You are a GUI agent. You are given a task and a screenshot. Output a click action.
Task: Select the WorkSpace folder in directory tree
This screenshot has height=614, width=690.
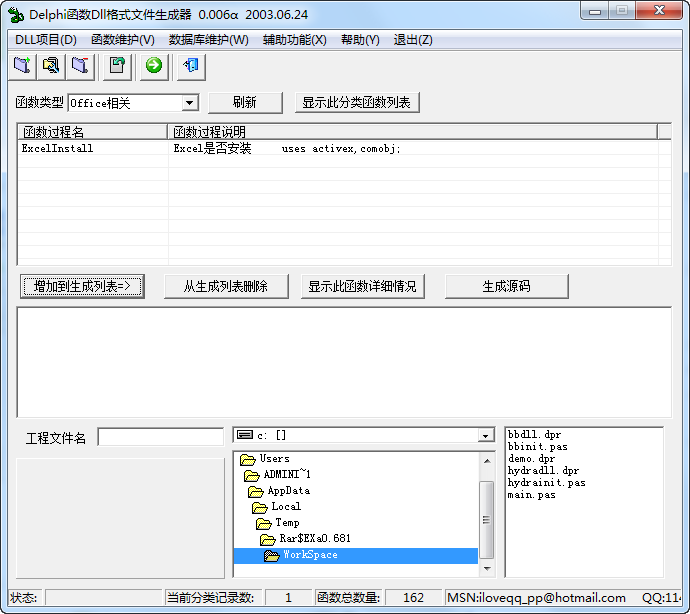pyautogui.click(x=309, y=555)
